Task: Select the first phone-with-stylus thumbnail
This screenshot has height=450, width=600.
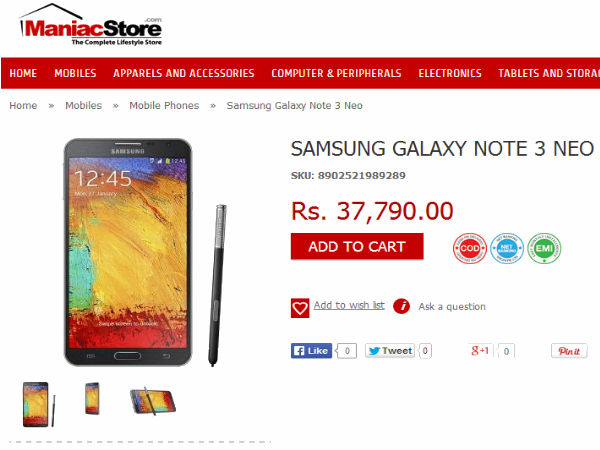Action: pyautogui.click(x=39, y=404)
